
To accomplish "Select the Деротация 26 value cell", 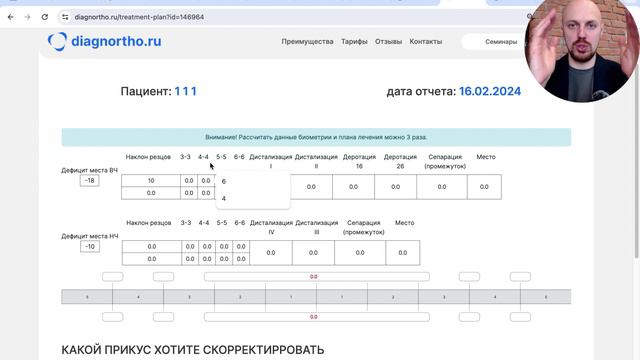I will (x=396, y=187).
